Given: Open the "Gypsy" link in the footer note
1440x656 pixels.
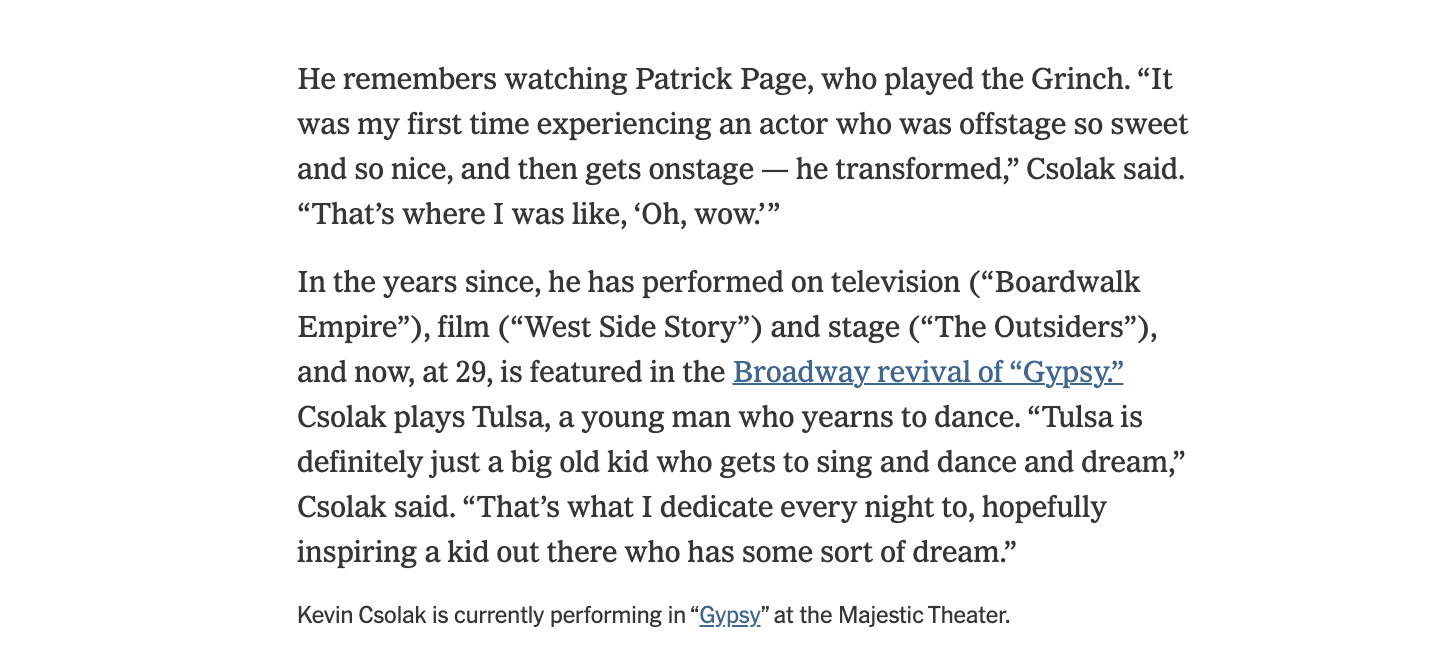Looking at the screenshot, I should 730,615.
